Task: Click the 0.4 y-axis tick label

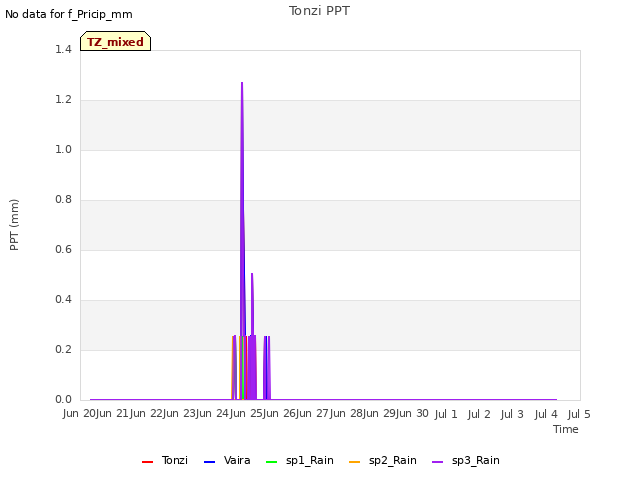Action: click(63, 300)
